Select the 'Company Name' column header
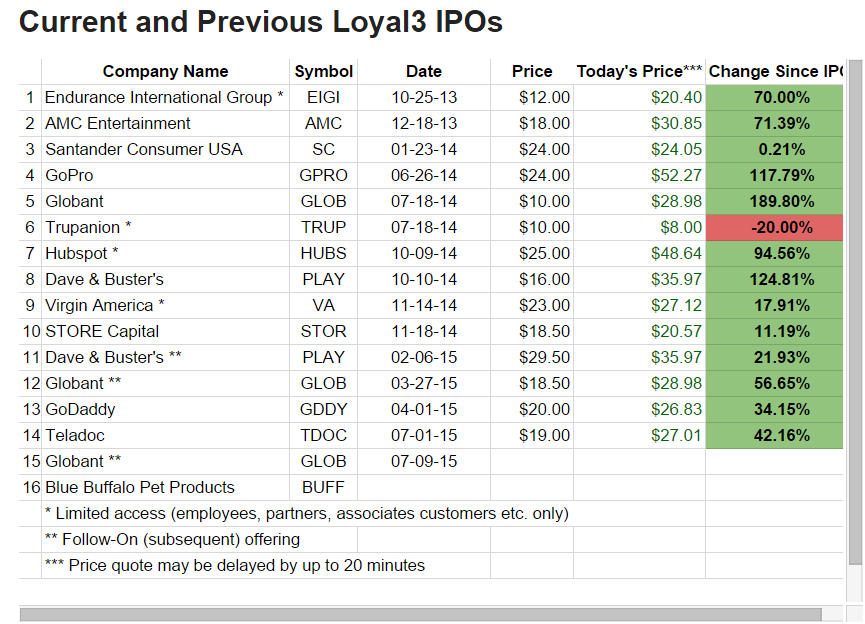865x624 pixels. tap(165, 72)
